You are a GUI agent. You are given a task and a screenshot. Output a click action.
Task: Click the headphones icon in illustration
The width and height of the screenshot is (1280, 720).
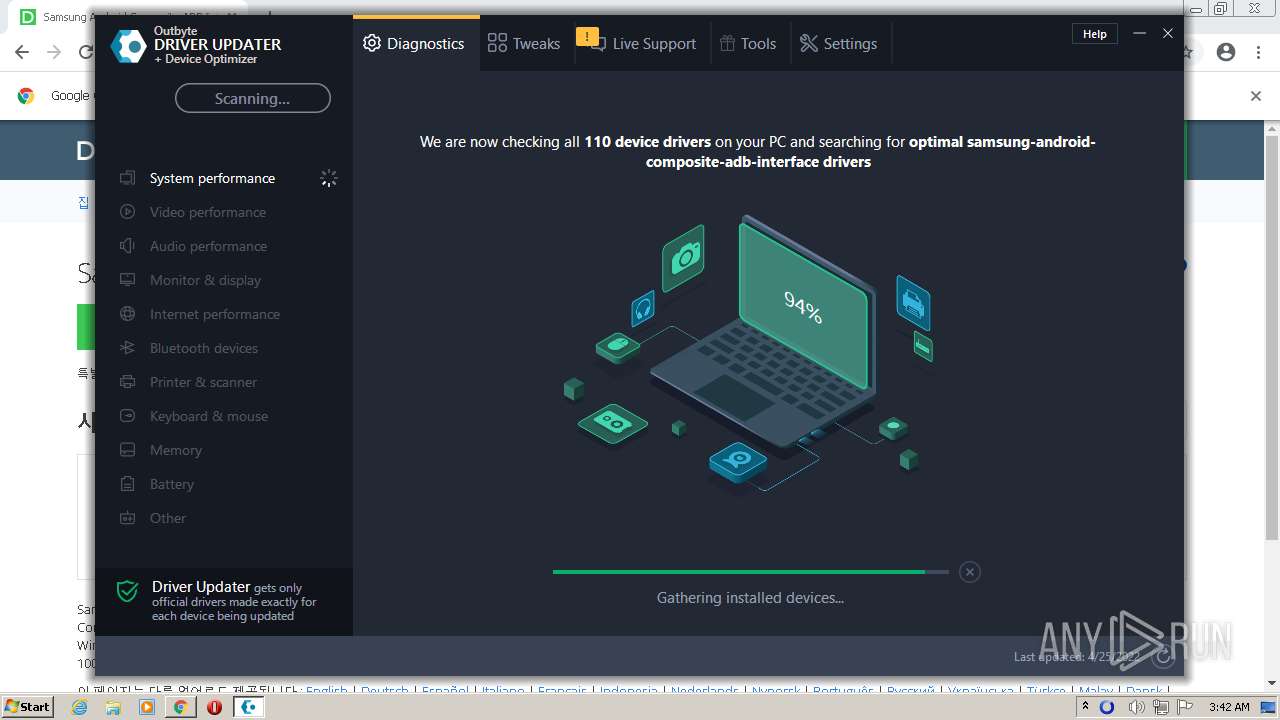642,308
